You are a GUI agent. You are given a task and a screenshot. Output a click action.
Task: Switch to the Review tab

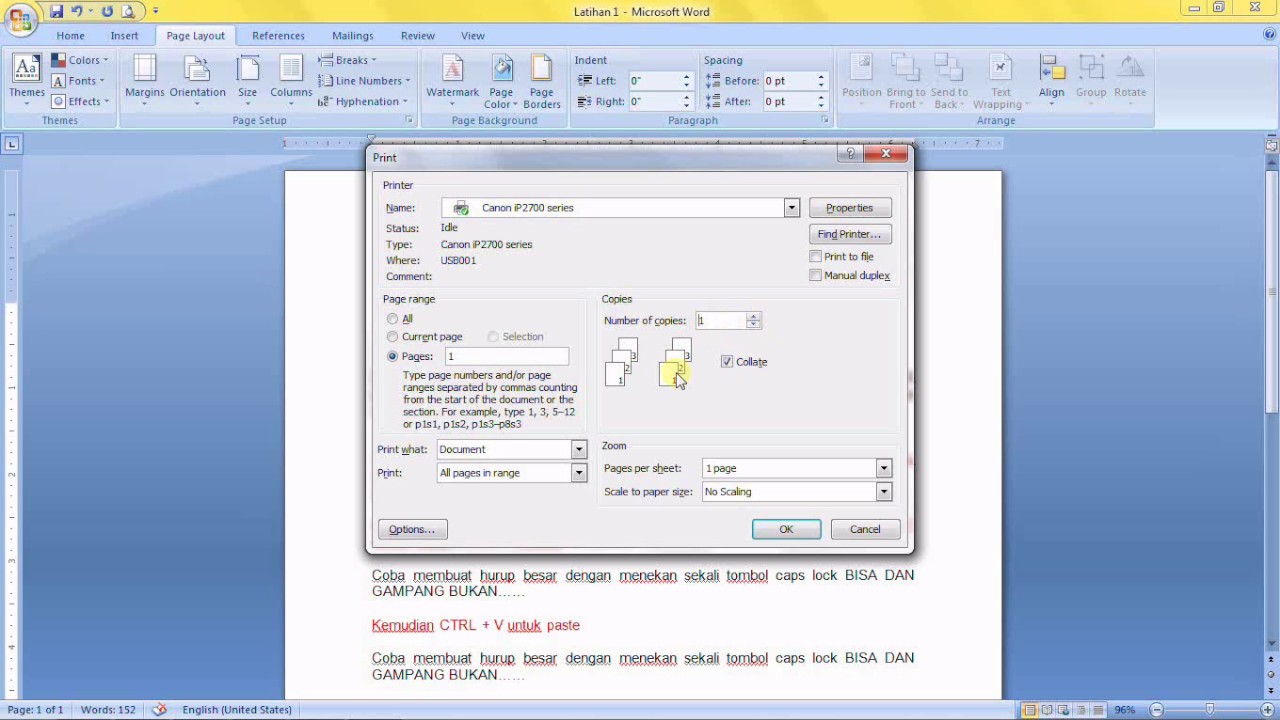(418, 36)
